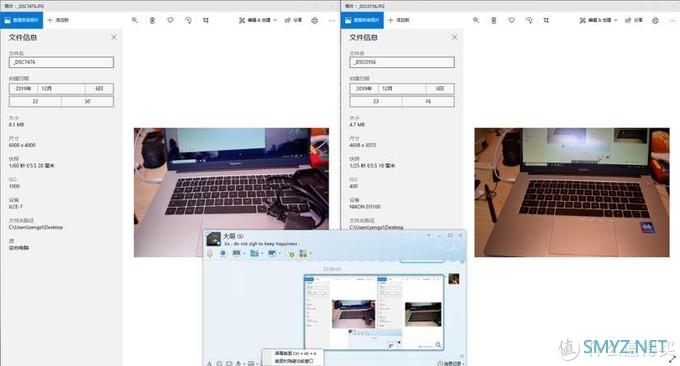Click file name field containing _DSC7476
The image size is (680, 366).
[x=61, y=62]
